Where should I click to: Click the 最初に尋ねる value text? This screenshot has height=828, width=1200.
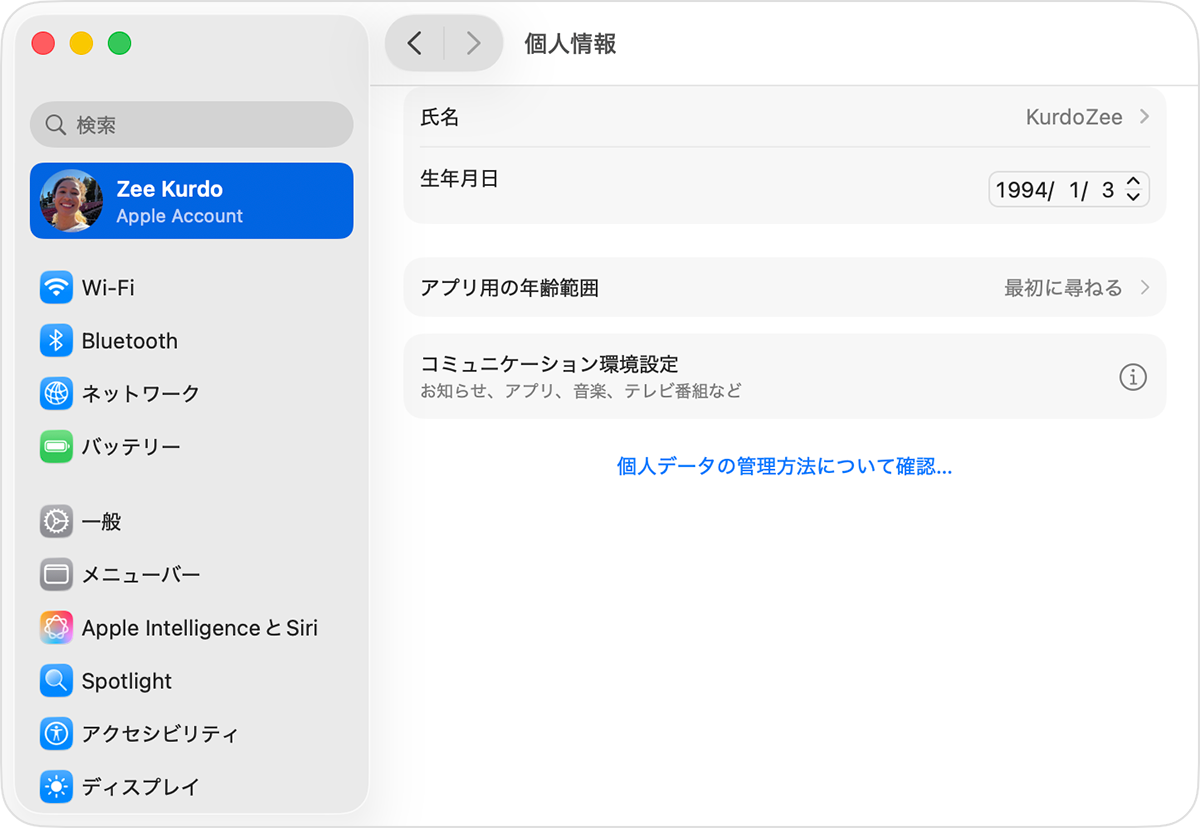click(1063, 288)
